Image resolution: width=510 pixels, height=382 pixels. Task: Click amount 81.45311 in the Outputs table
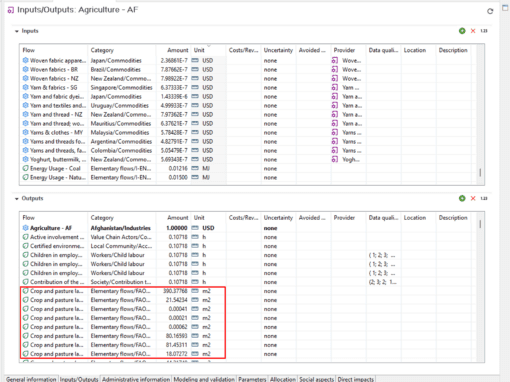(x=177, y=345)
